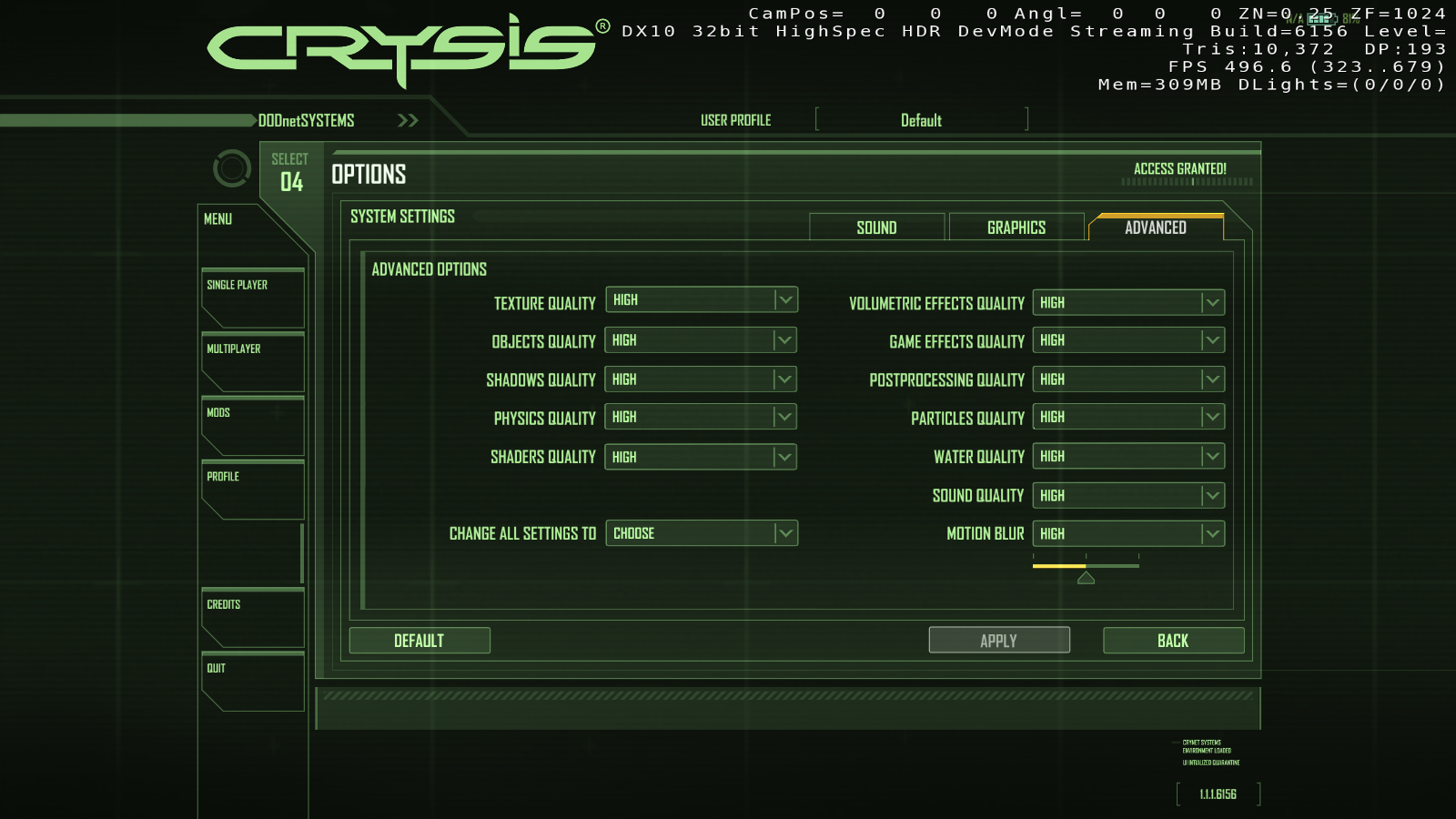Click the 'USER PROFILE' label

[736, 120]
